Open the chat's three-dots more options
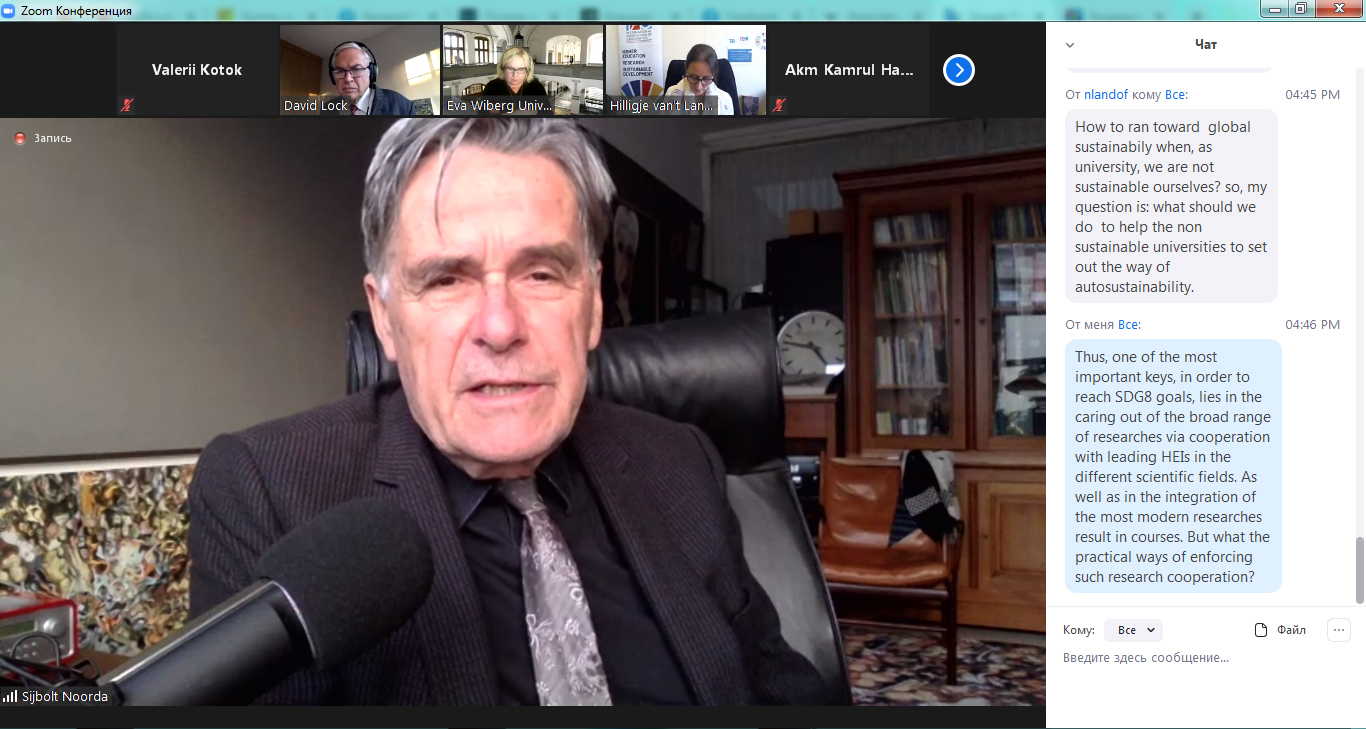 tap(1338, 630)
